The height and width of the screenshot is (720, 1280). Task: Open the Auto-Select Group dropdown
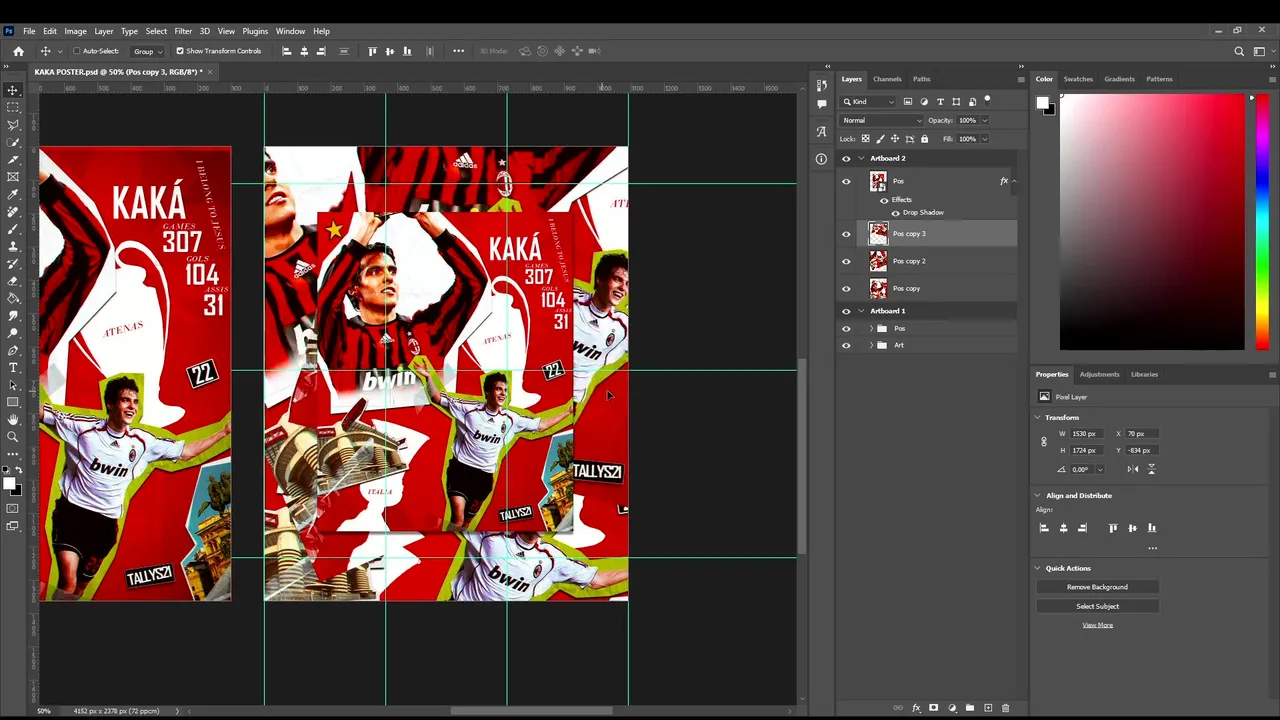coord(148,51)
